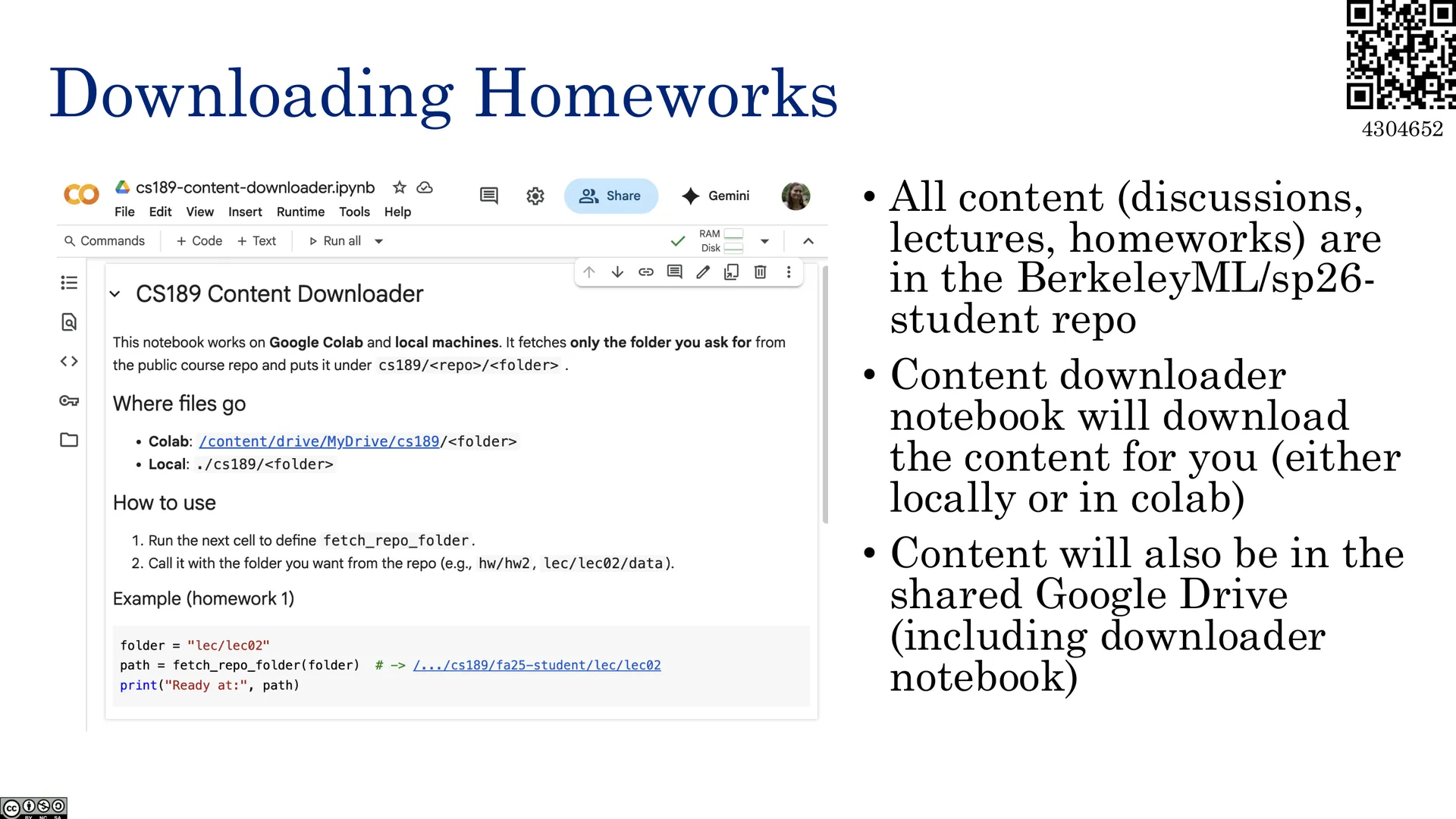The width and height of the screenshot is (1456, 819).
Task: Run all cells
Action: click(x=334, y=241)
